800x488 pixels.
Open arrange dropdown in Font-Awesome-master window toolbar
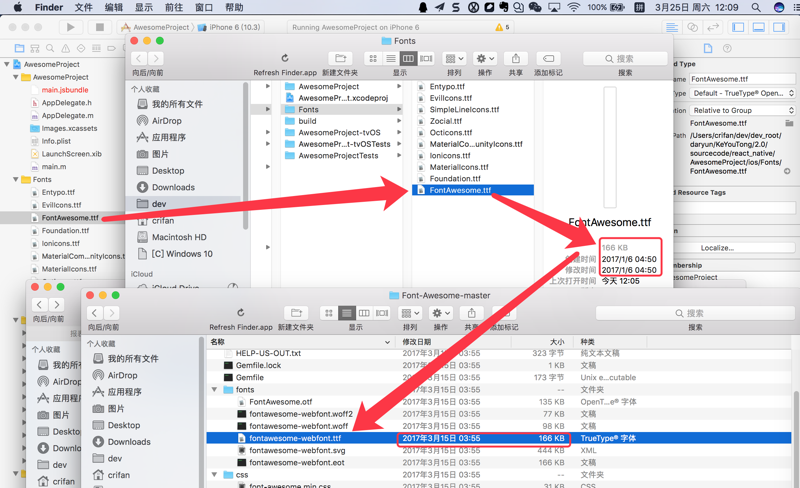(410, 312)
